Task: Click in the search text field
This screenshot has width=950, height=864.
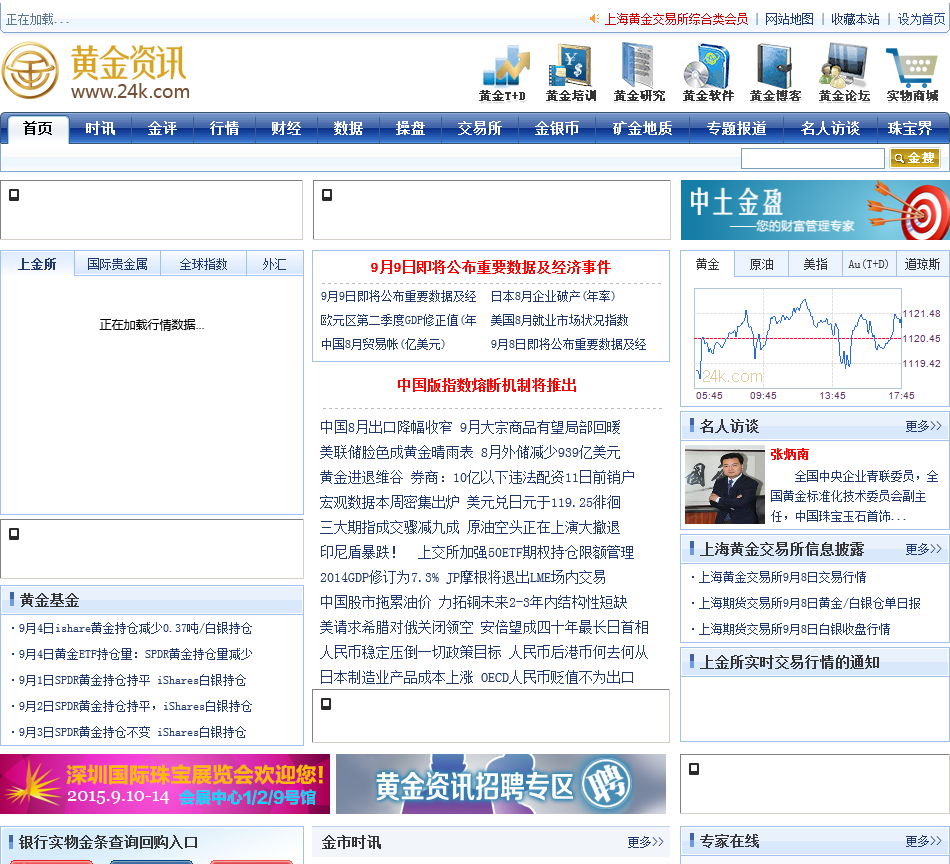Action: 812,158
